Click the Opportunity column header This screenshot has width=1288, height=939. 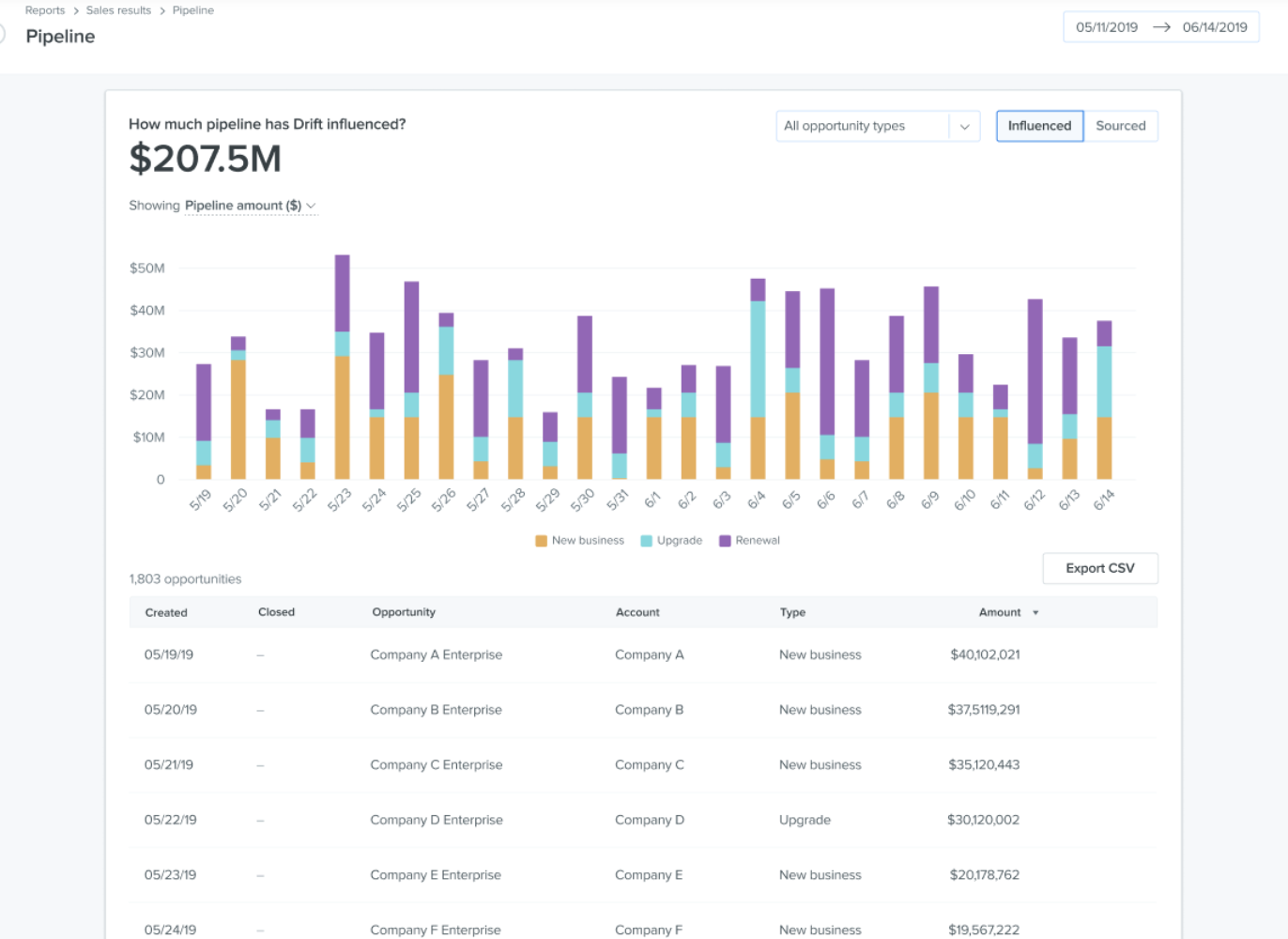404,612
